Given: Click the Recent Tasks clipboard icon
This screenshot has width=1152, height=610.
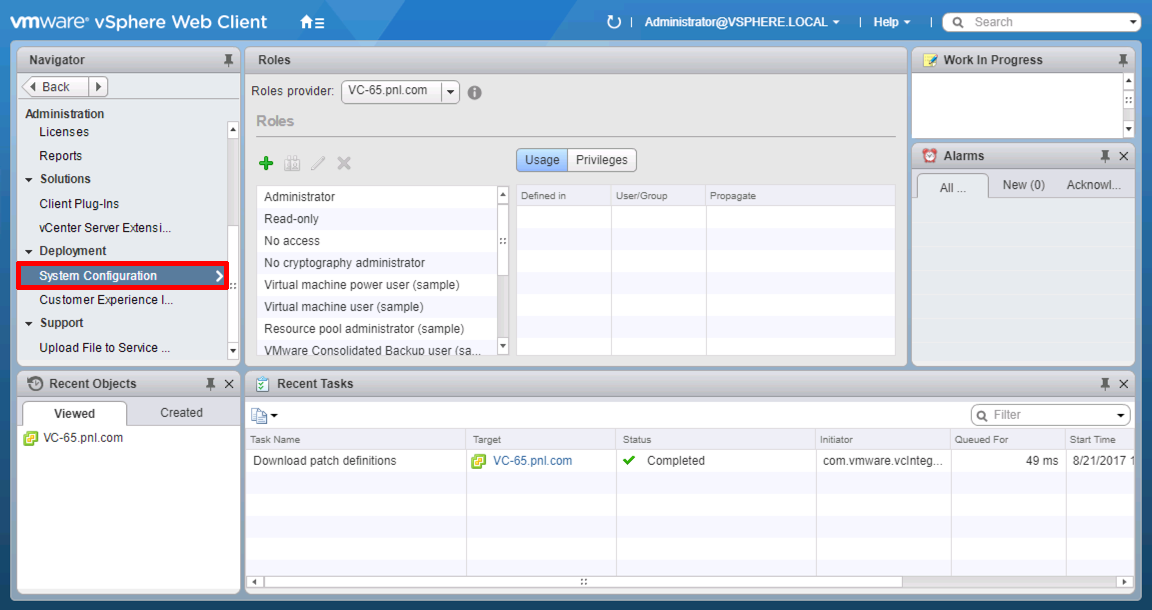Looking at the screenshot, I should (262, 384).
